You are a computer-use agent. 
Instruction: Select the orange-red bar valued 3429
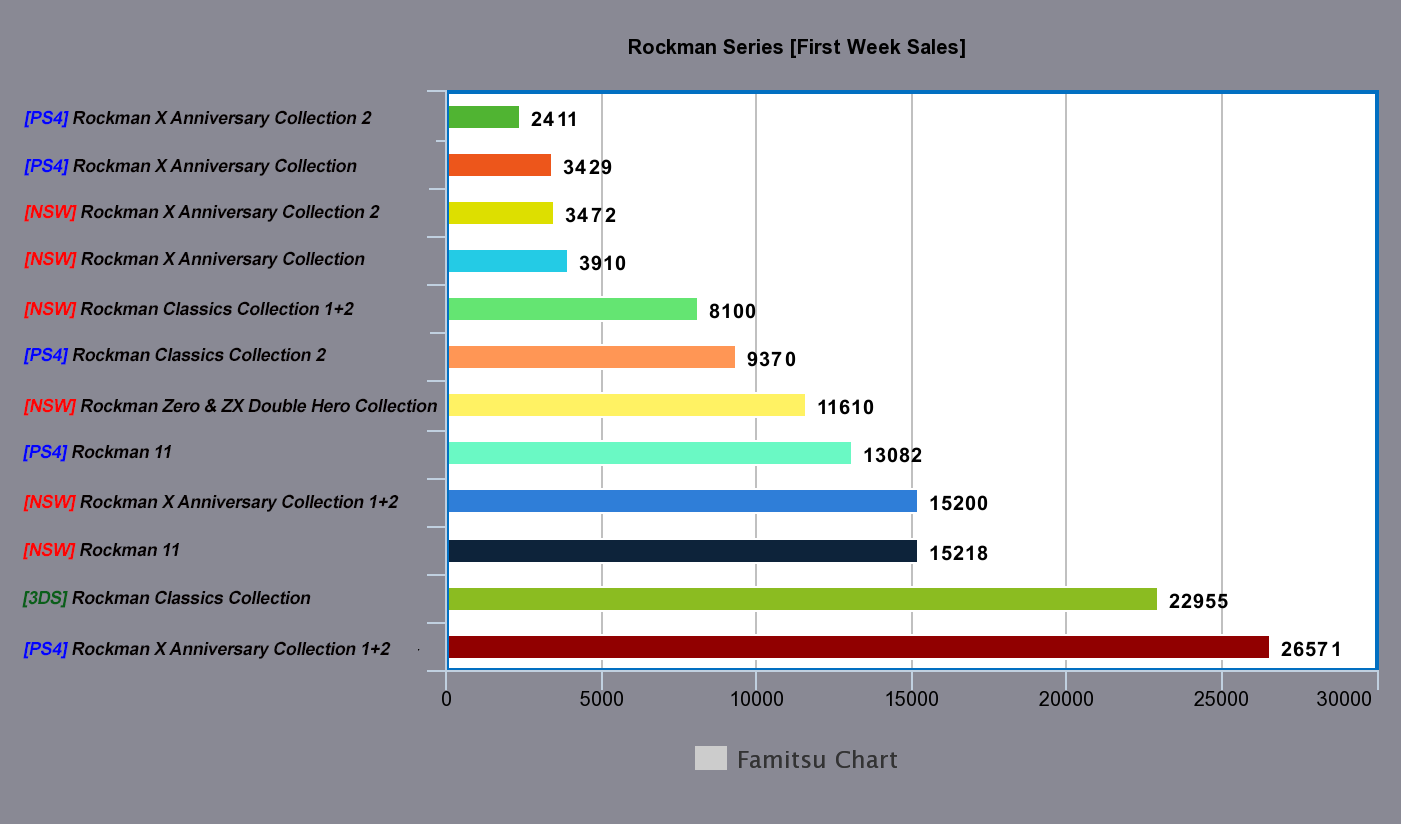500,165
